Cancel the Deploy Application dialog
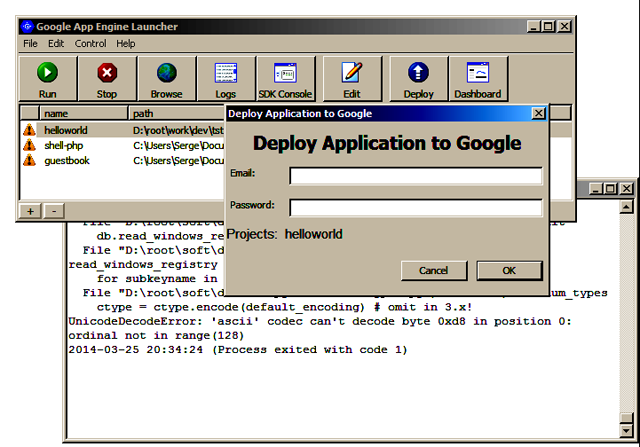The width and height of the screenshot is (640, 447). pos(434,271)
